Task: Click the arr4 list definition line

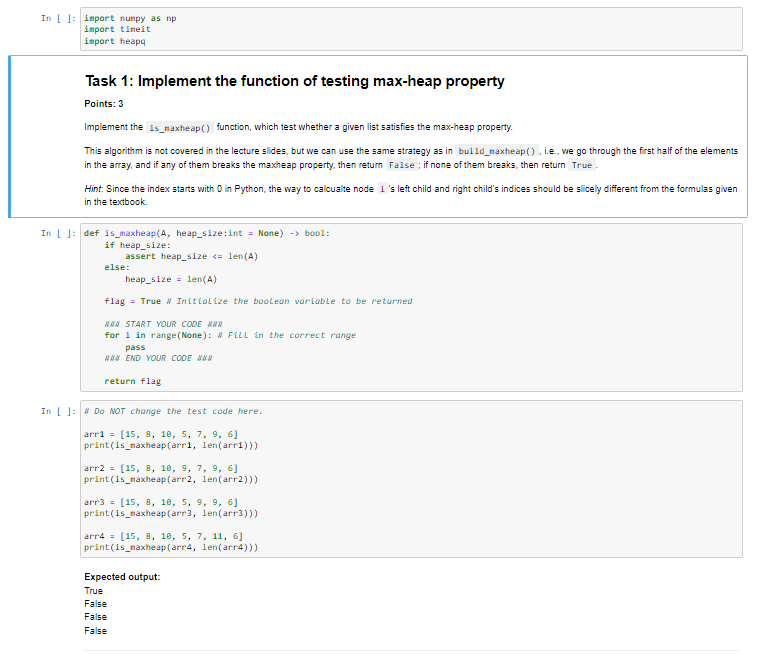Action: pyautogui.click(x=164, y=536)
